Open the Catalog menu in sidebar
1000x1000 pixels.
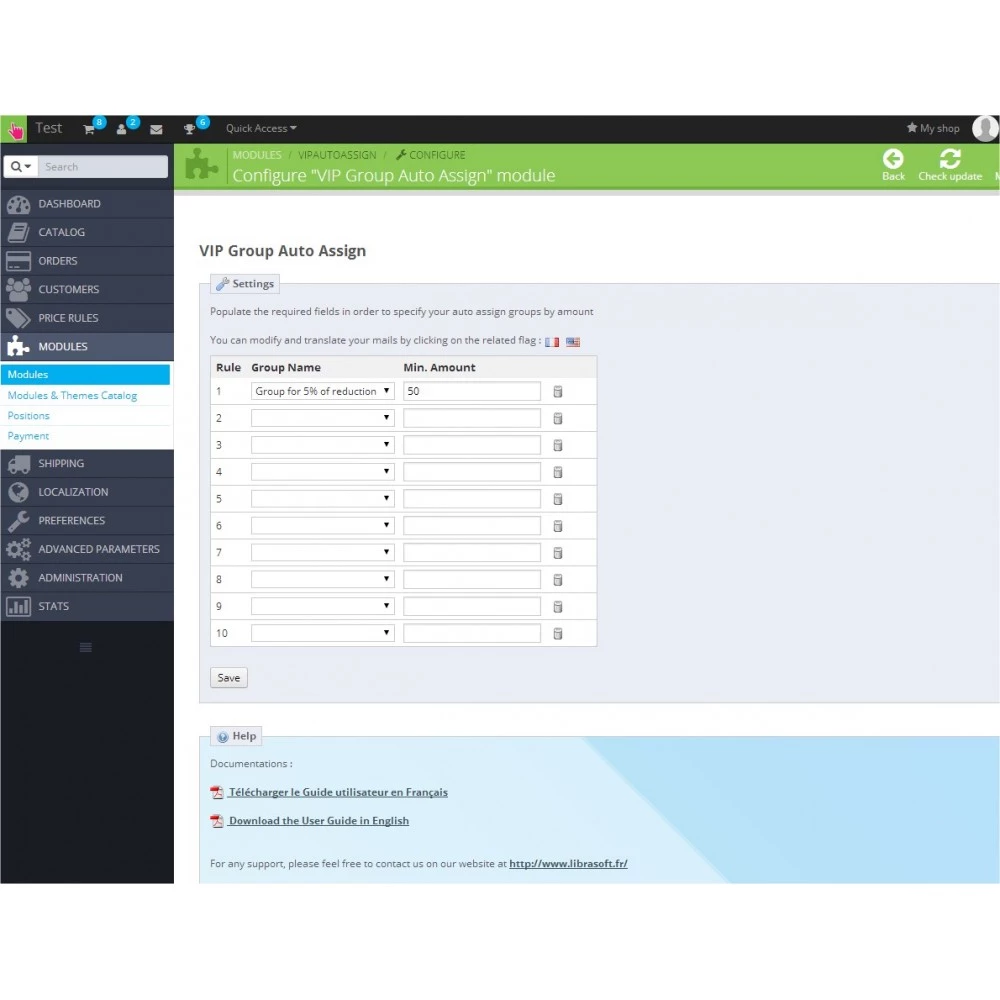[x=62, y=232]
